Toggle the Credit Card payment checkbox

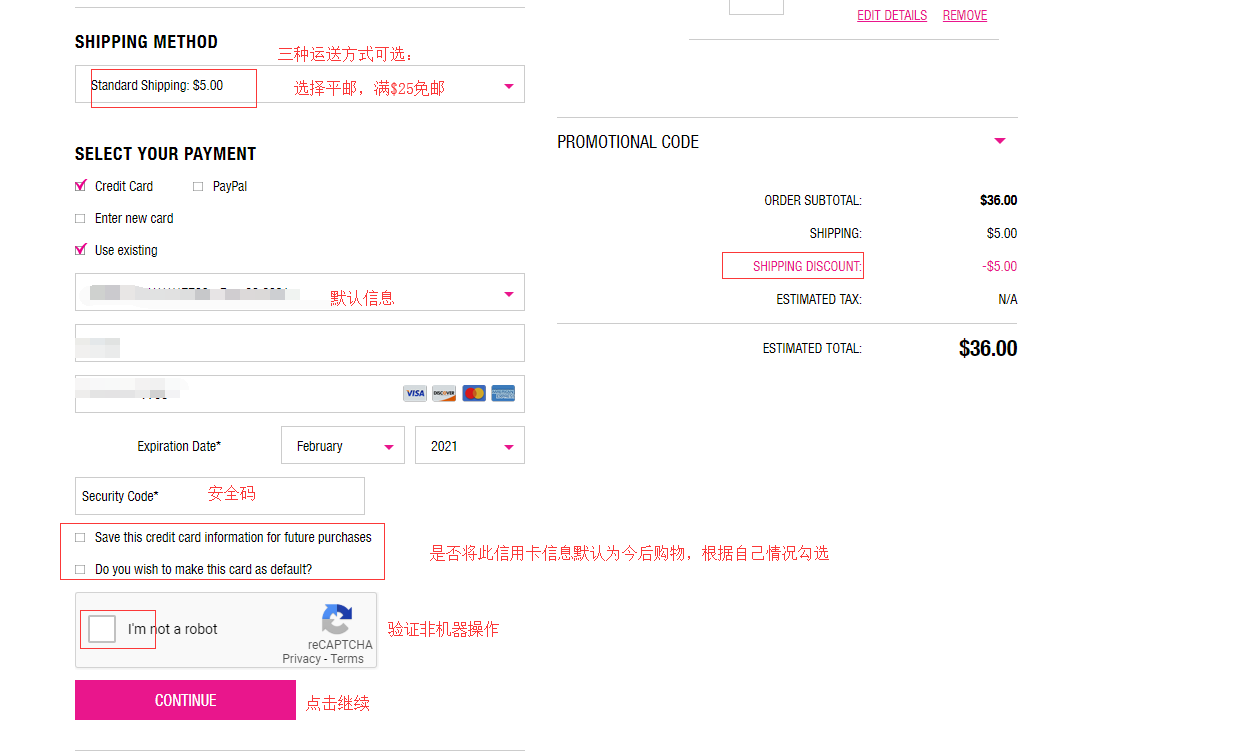(81, 187)
